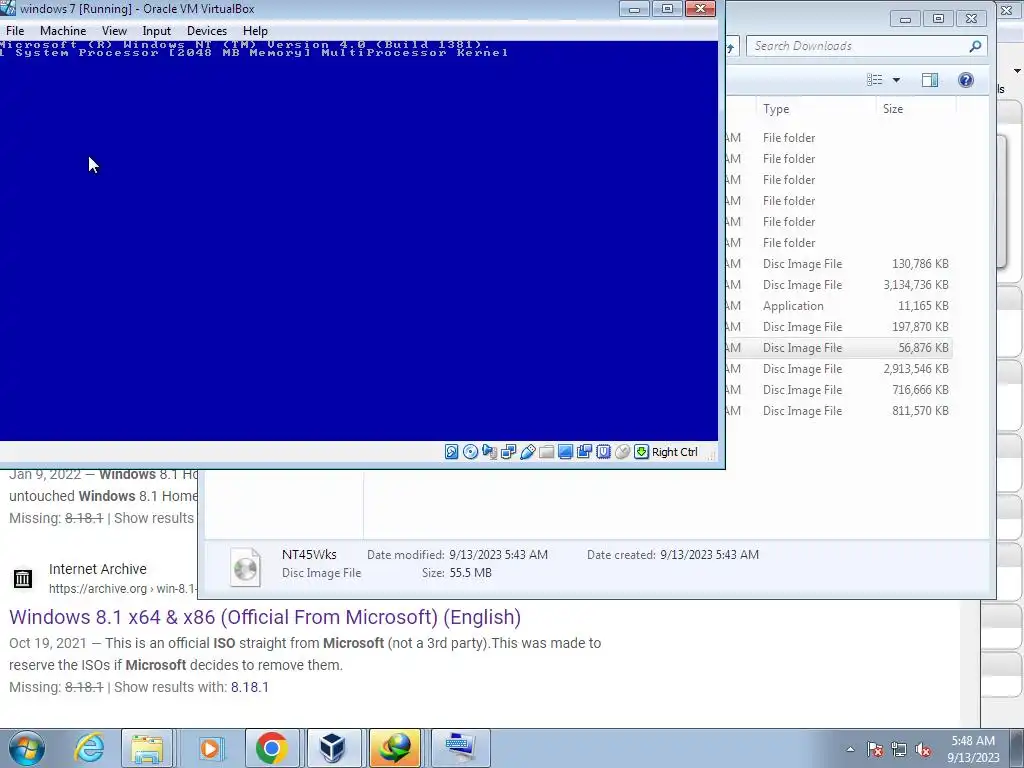Select the Application row sized 11,165 KB

point(839,306)
